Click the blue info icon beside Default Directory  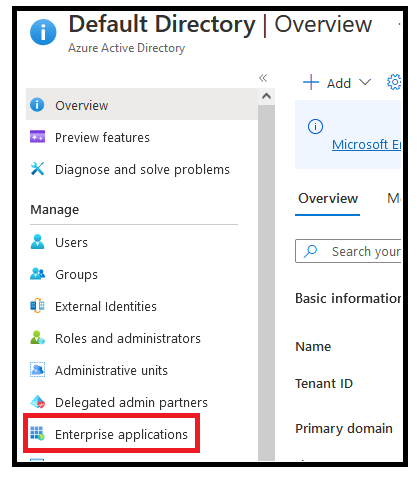43,32
